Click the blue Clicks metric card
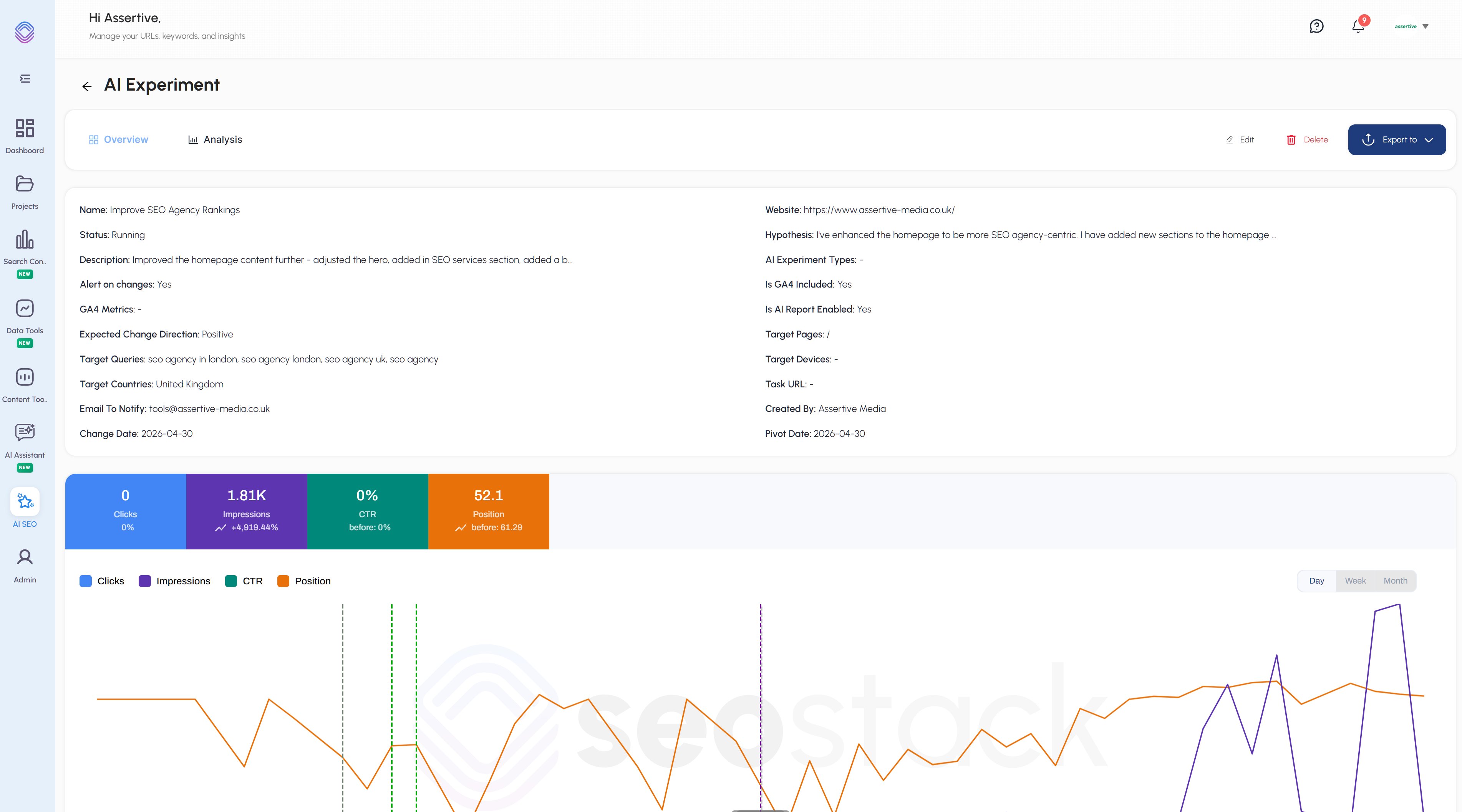 [x=126, y=511]
